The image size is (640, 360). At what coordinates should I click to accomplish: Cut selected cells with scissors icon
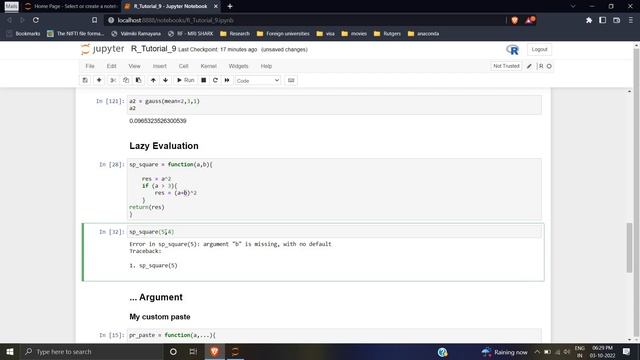coord(113,80)
